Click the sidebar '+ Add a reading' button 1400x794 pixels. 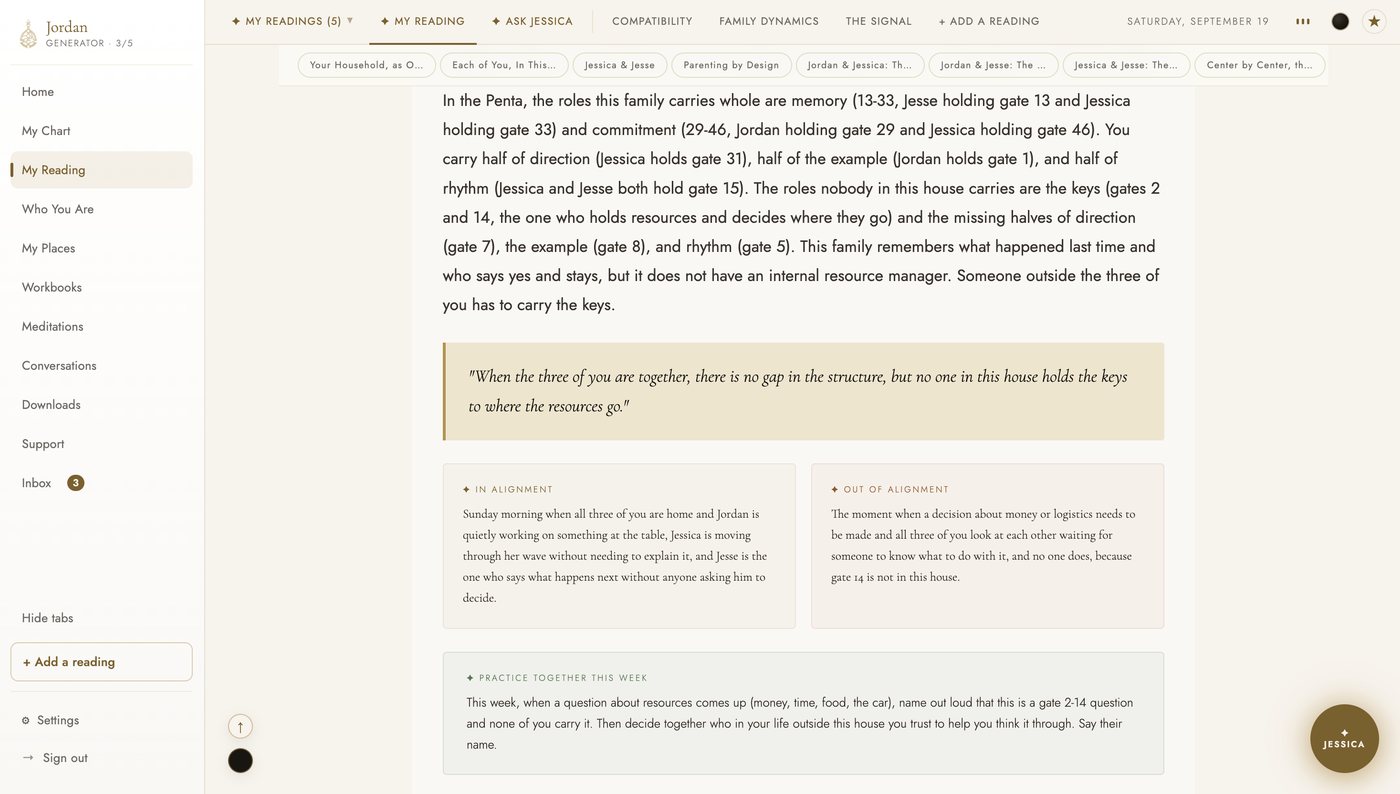coord(101,662)
